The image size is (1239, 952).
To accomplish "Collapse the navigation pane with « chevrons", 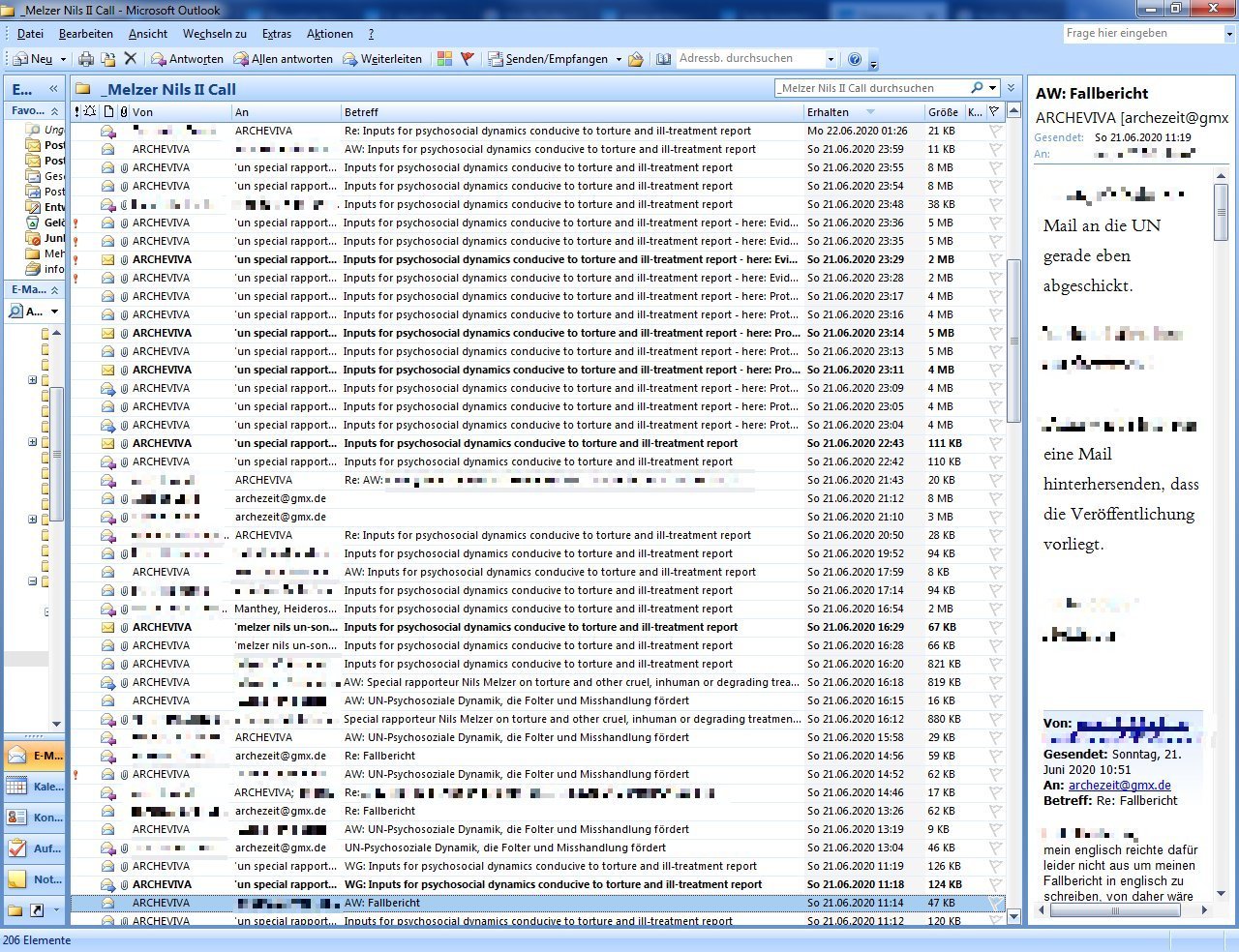I will (53, 88).
